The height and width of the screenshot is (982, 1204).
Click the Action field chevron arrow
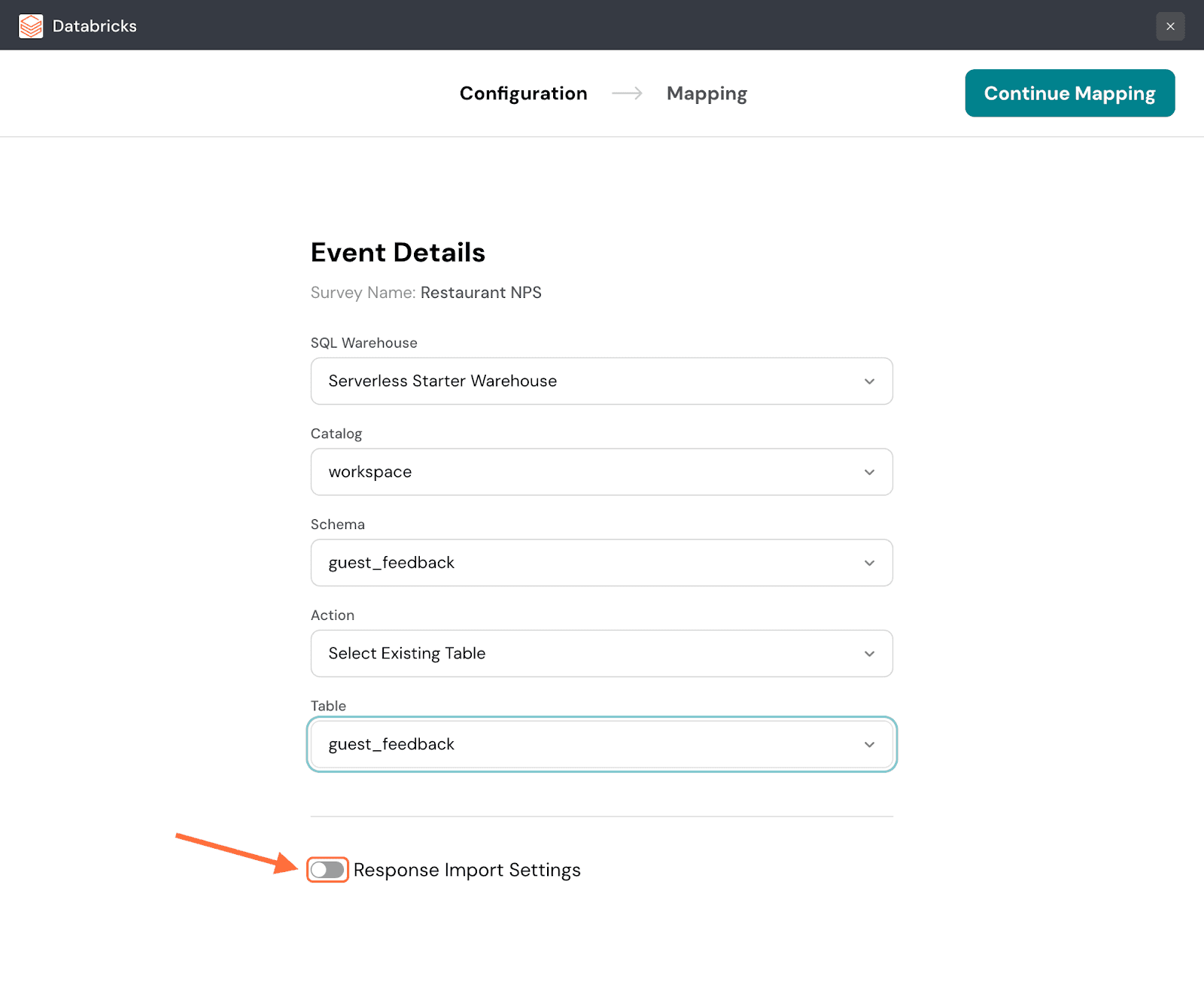tap(869, 654)
